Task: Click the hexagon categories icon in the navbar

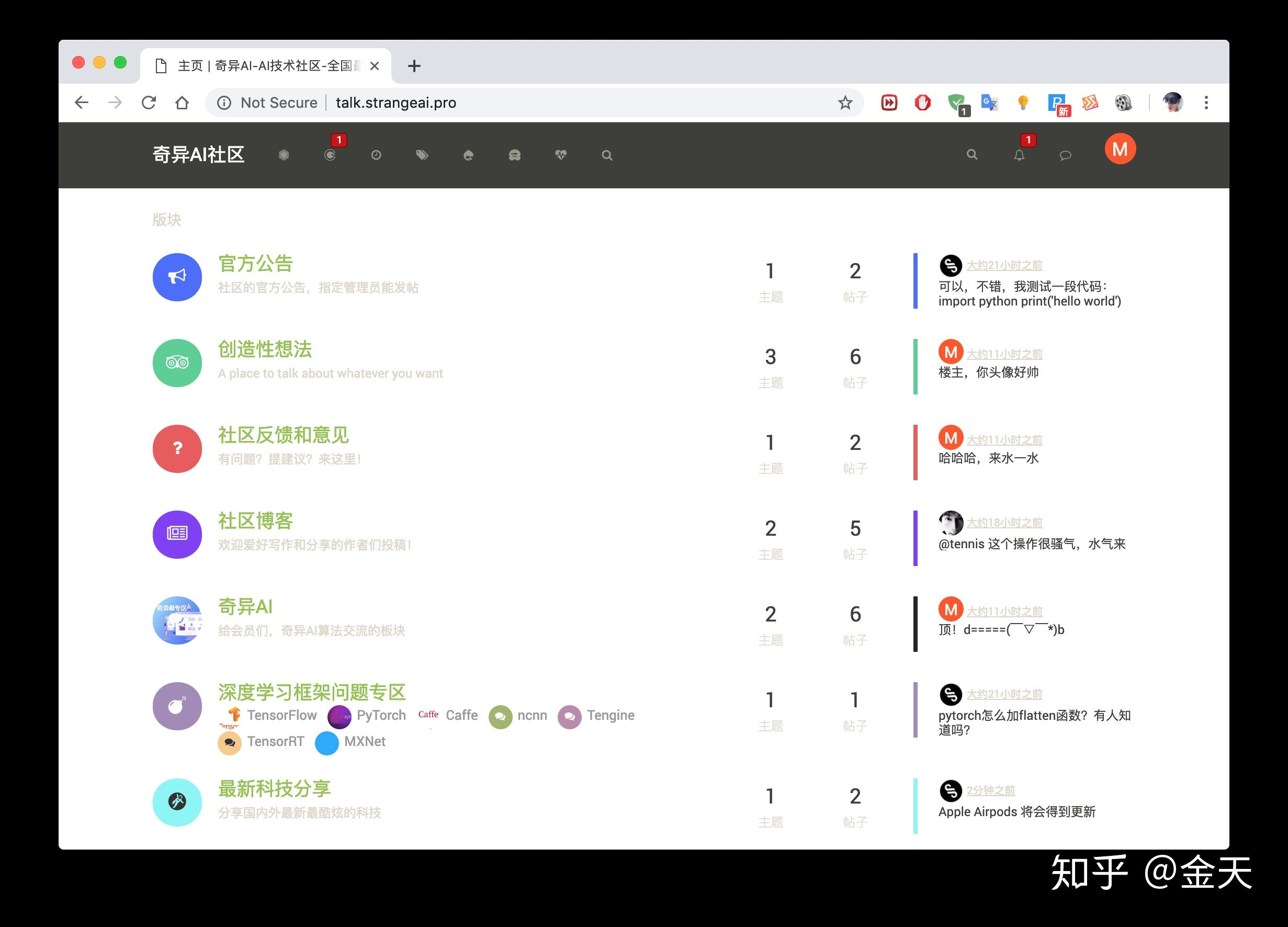Action: (284, 154)
